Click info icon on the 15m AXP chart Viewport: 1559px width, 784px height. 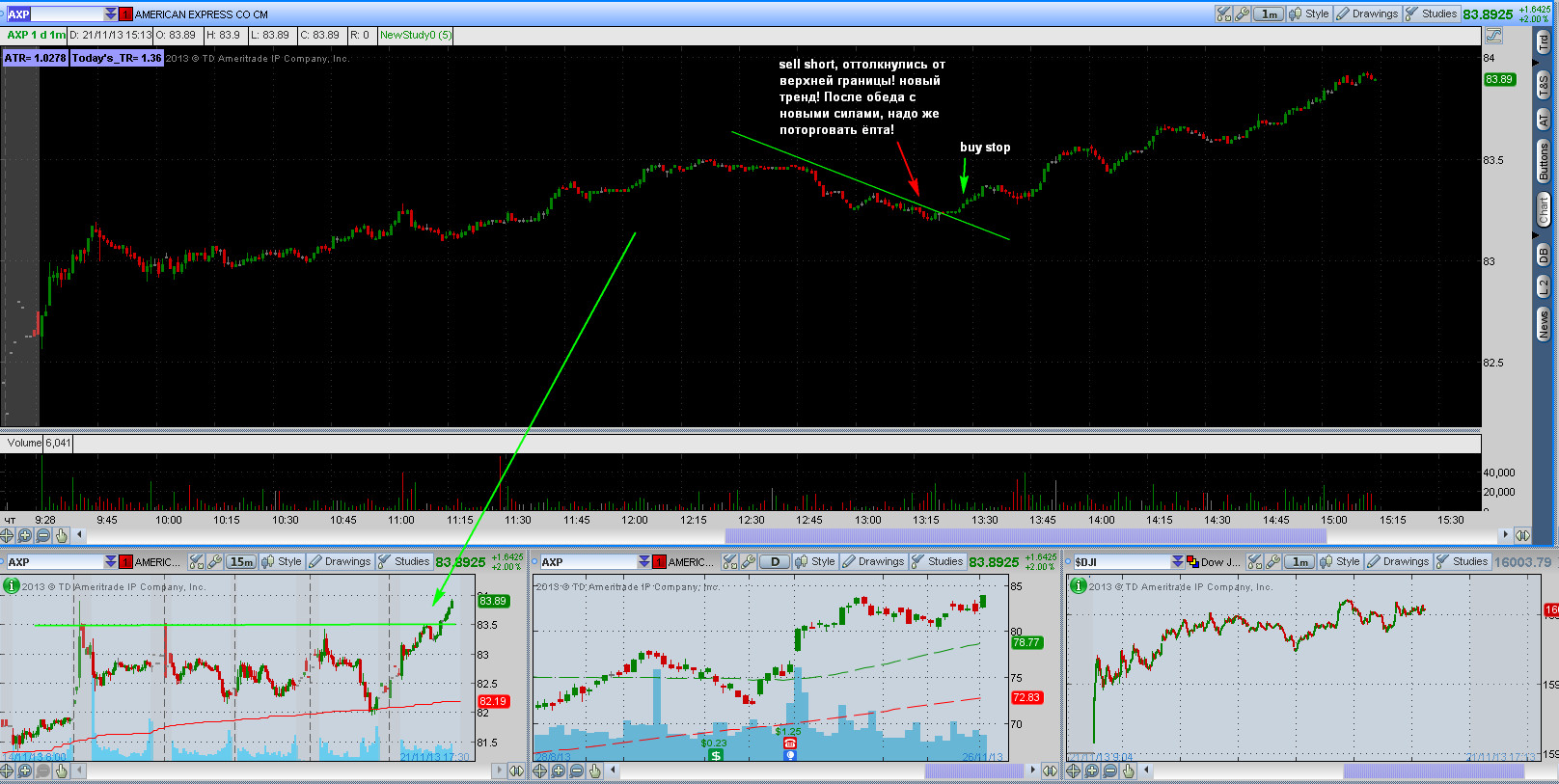pyautogui.click(x=12, y=585)
